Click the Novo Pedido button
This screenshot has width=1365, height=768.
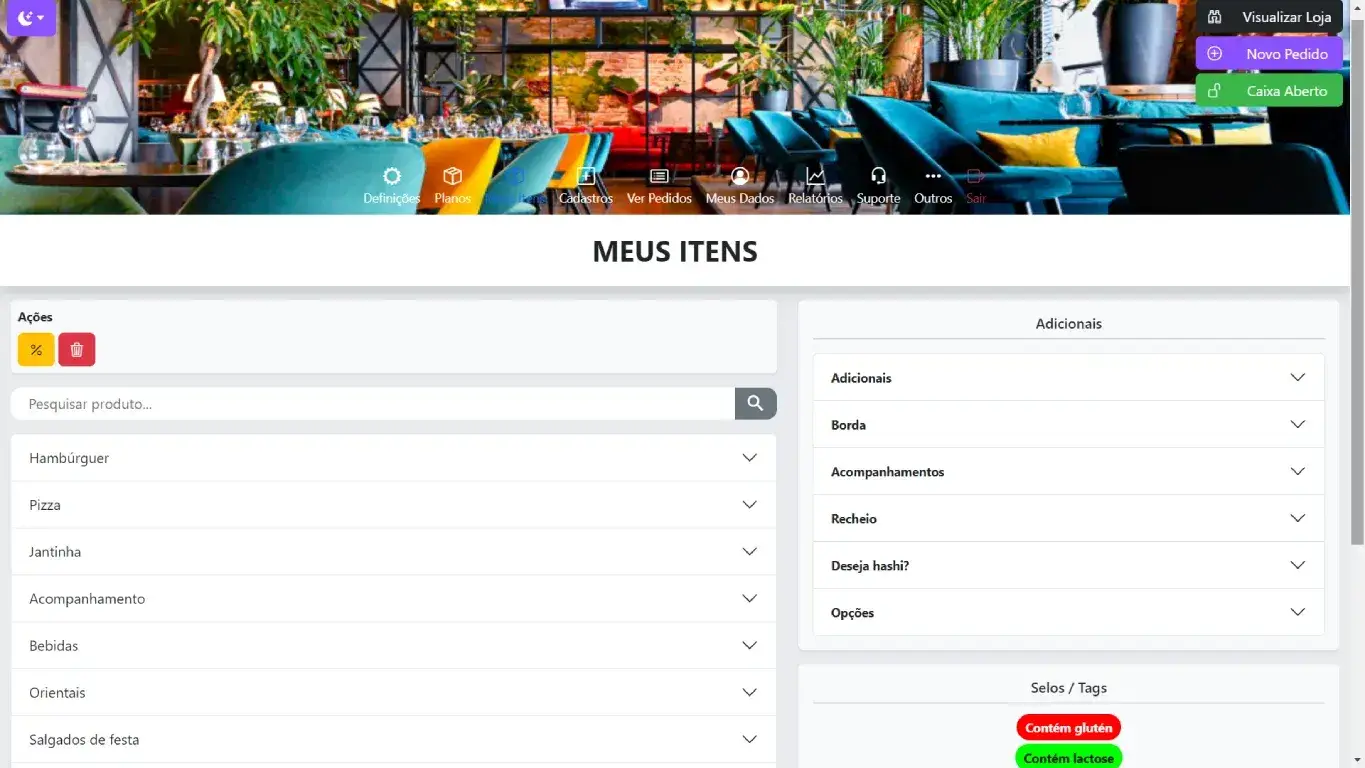click(1269, 54)
